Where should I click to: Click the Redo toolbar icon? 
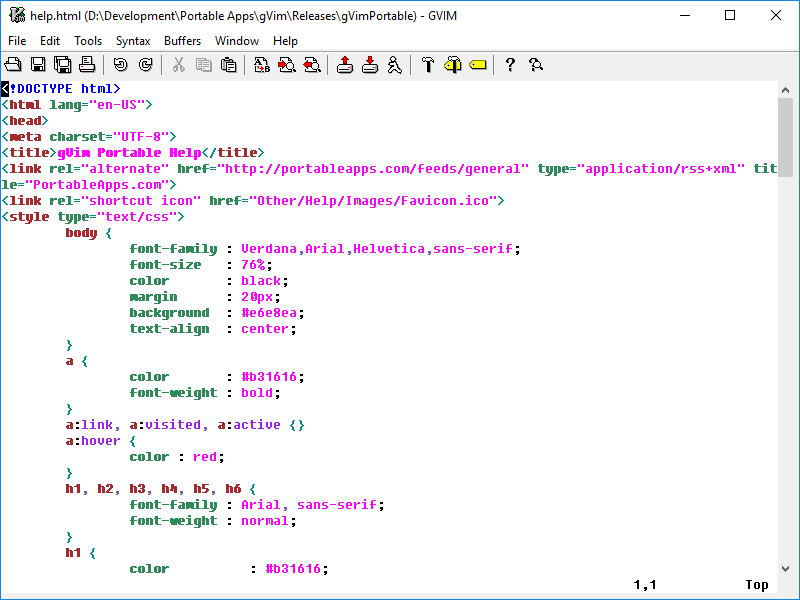click(x=145, y=65)
